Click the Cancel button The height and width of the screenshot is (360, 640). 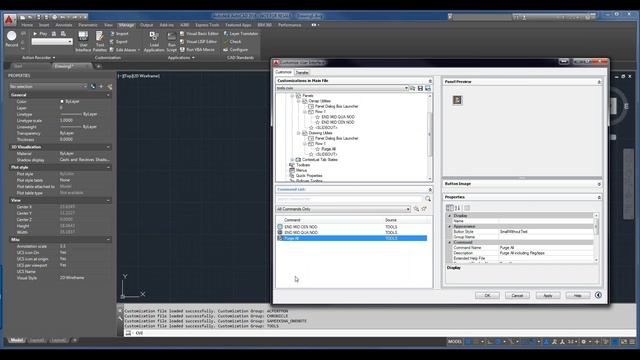pos(517,295)
